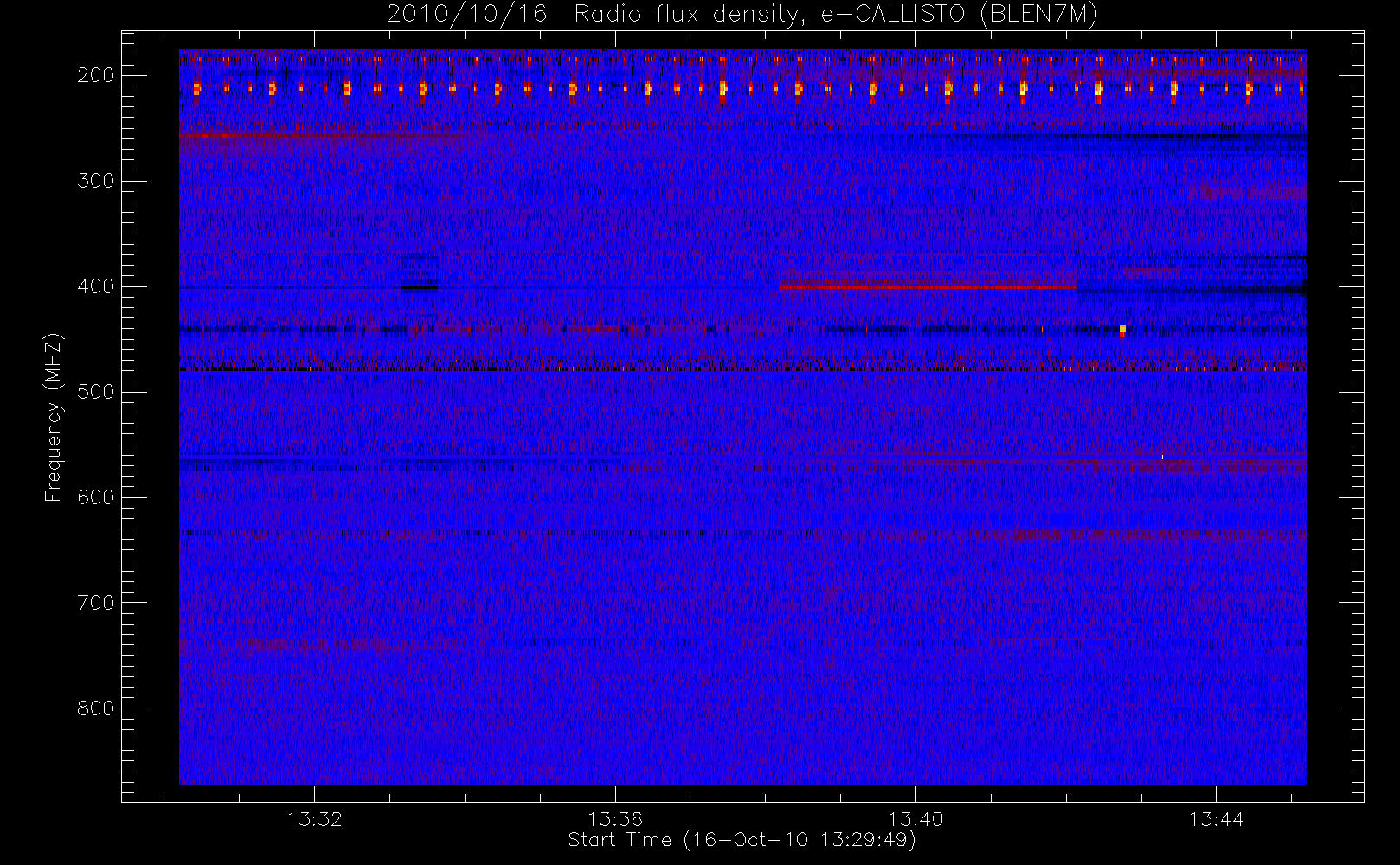Click the 13:36 time tick label

(614, 819)
